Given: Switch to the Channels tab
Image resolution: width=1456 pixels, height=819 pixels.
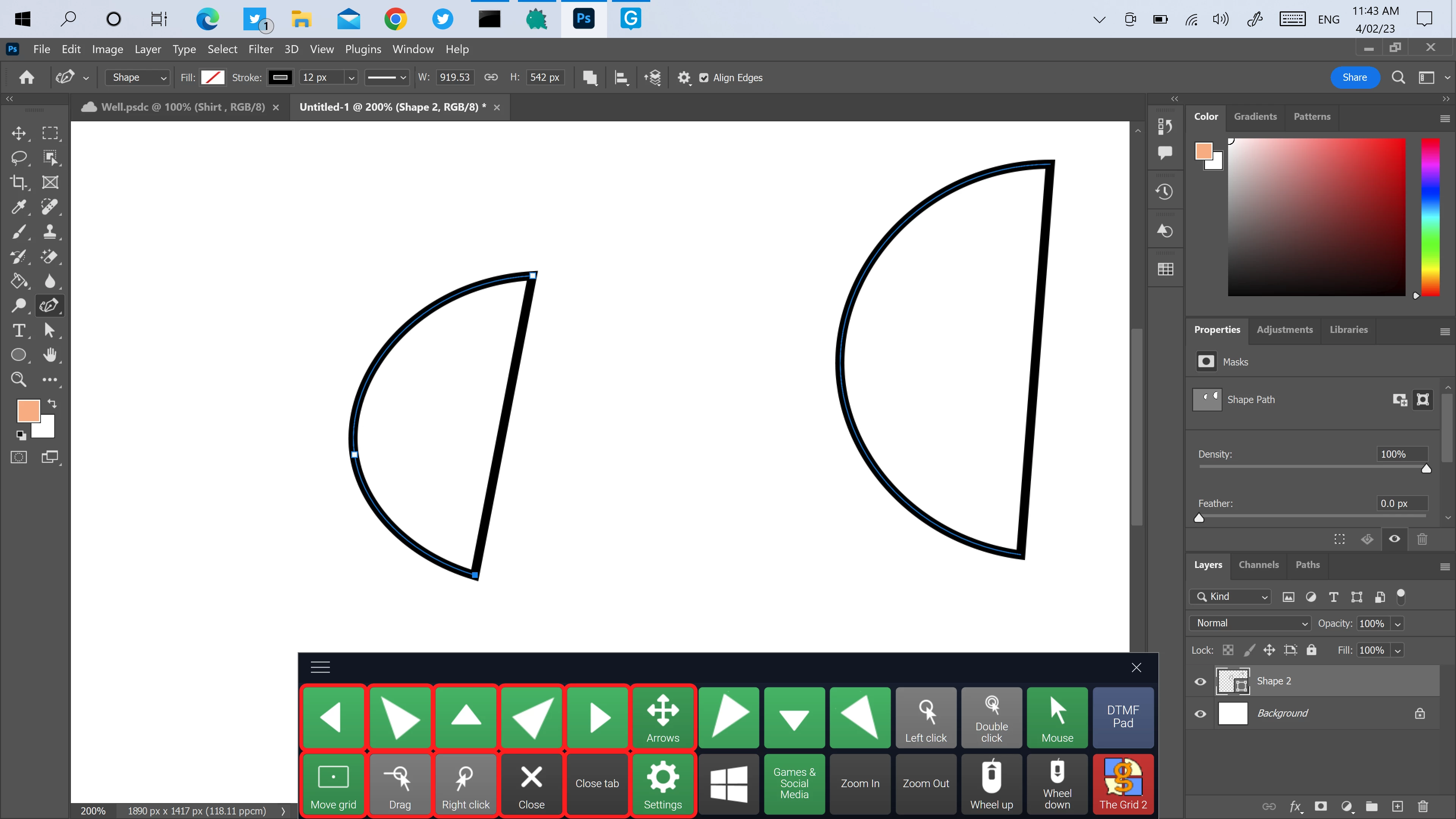Looking at the screenshot, I should pos(1258,565).
